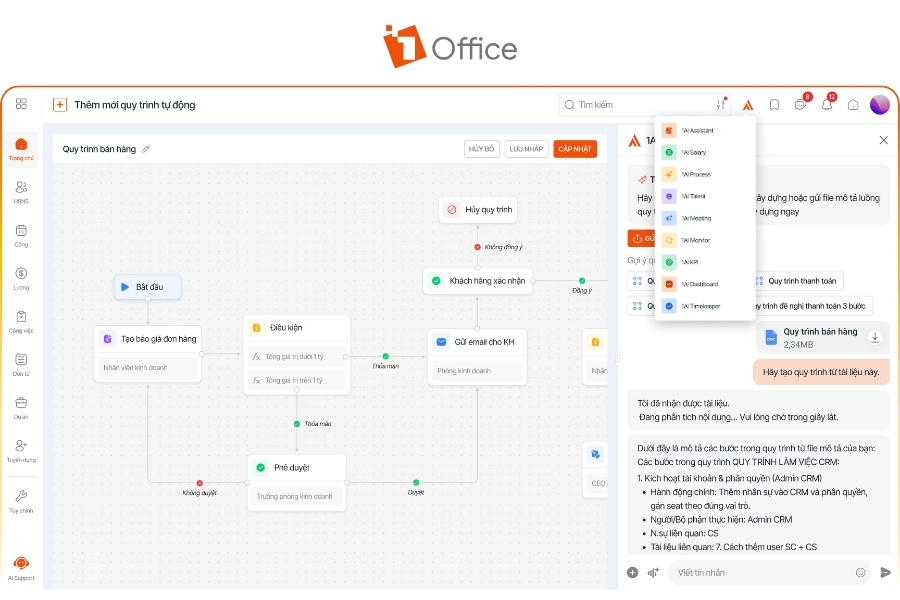The image size is (900, 600).
Task: Select the Khách hàng xác nhận node
Action: click(478, 281)
